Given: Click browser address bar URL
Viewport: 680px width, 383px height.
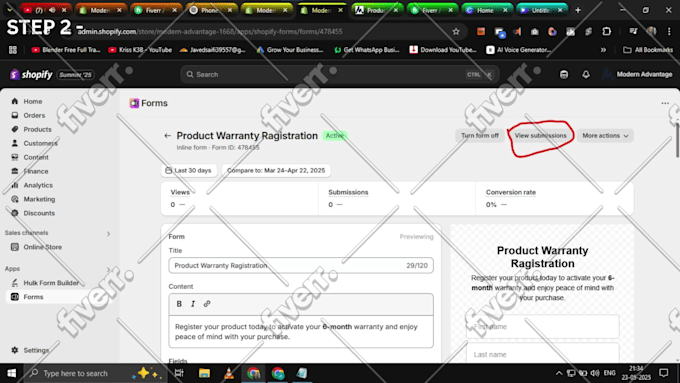Looking at the screenshot, I should (x=210, y=32).
